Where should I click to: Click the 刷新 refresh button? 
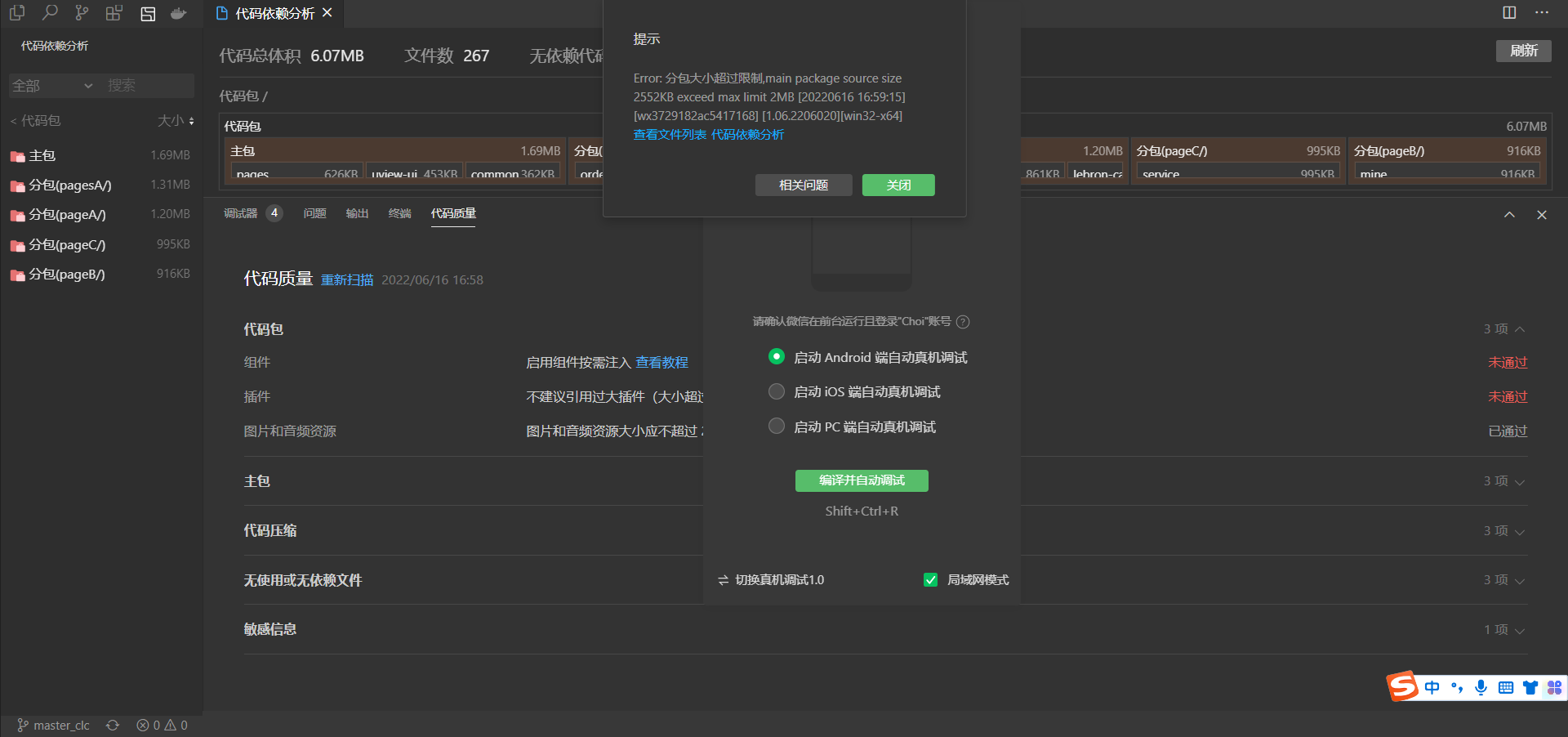coord(1524,51)
